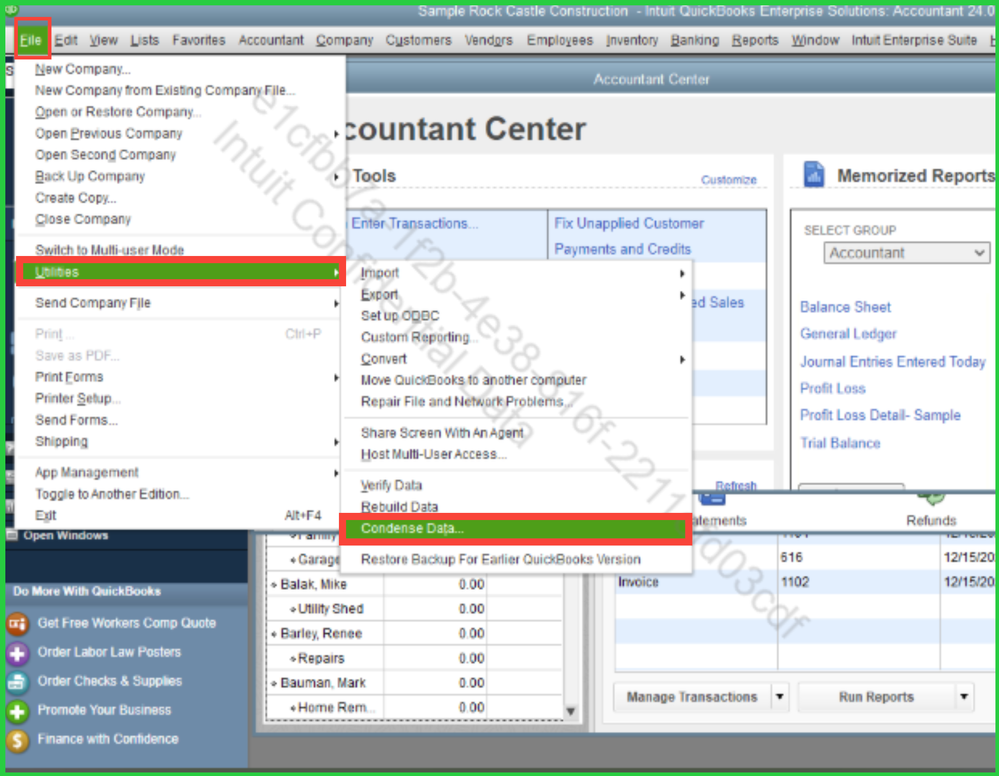Open the Select Group Accountant dropdown
Image resolution: width=999 pixels, height=776 pixels.
click(907, 253)
